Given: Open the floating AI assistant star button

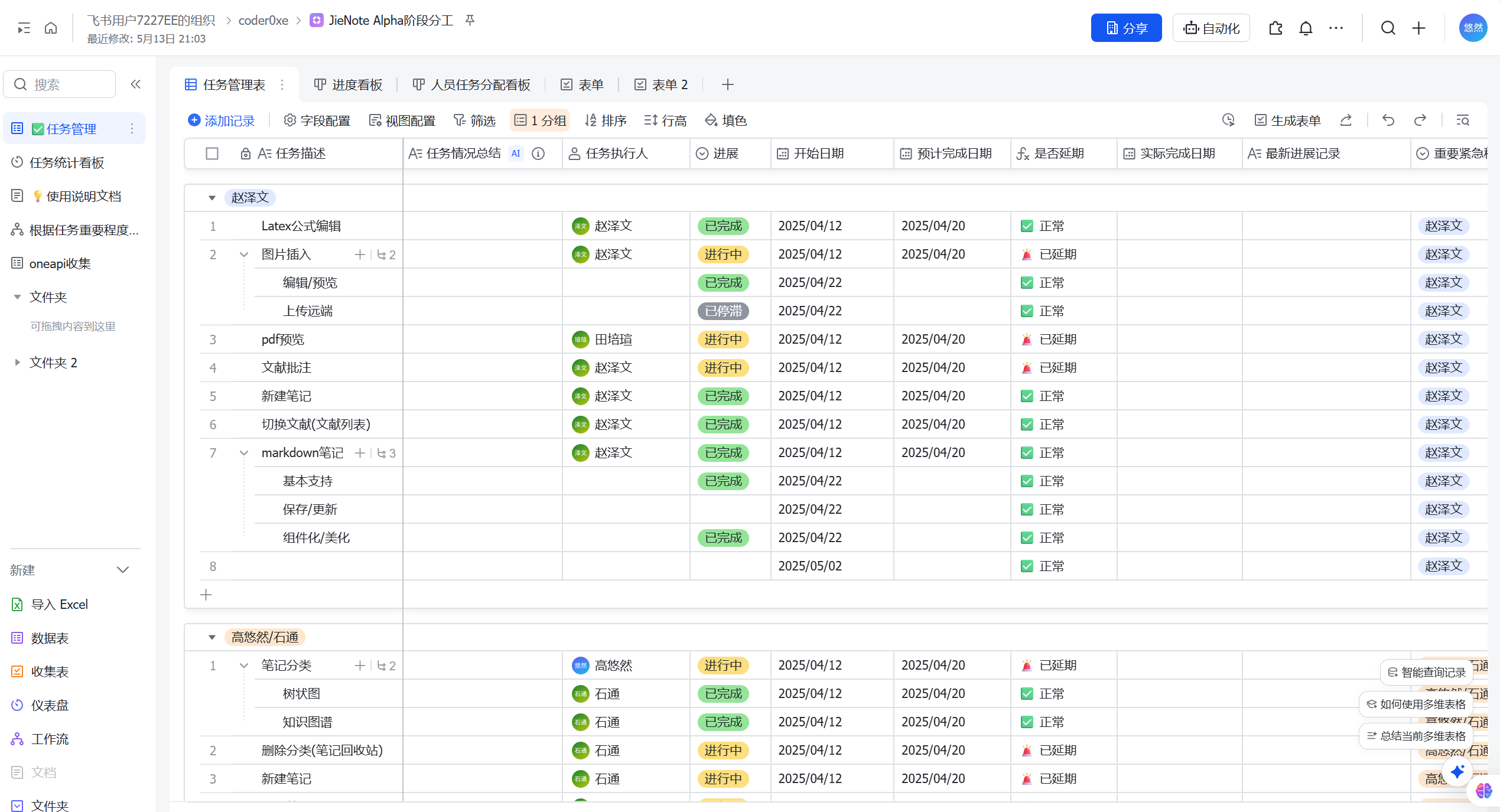Looking at the screenshot, I should (1457, 771).
